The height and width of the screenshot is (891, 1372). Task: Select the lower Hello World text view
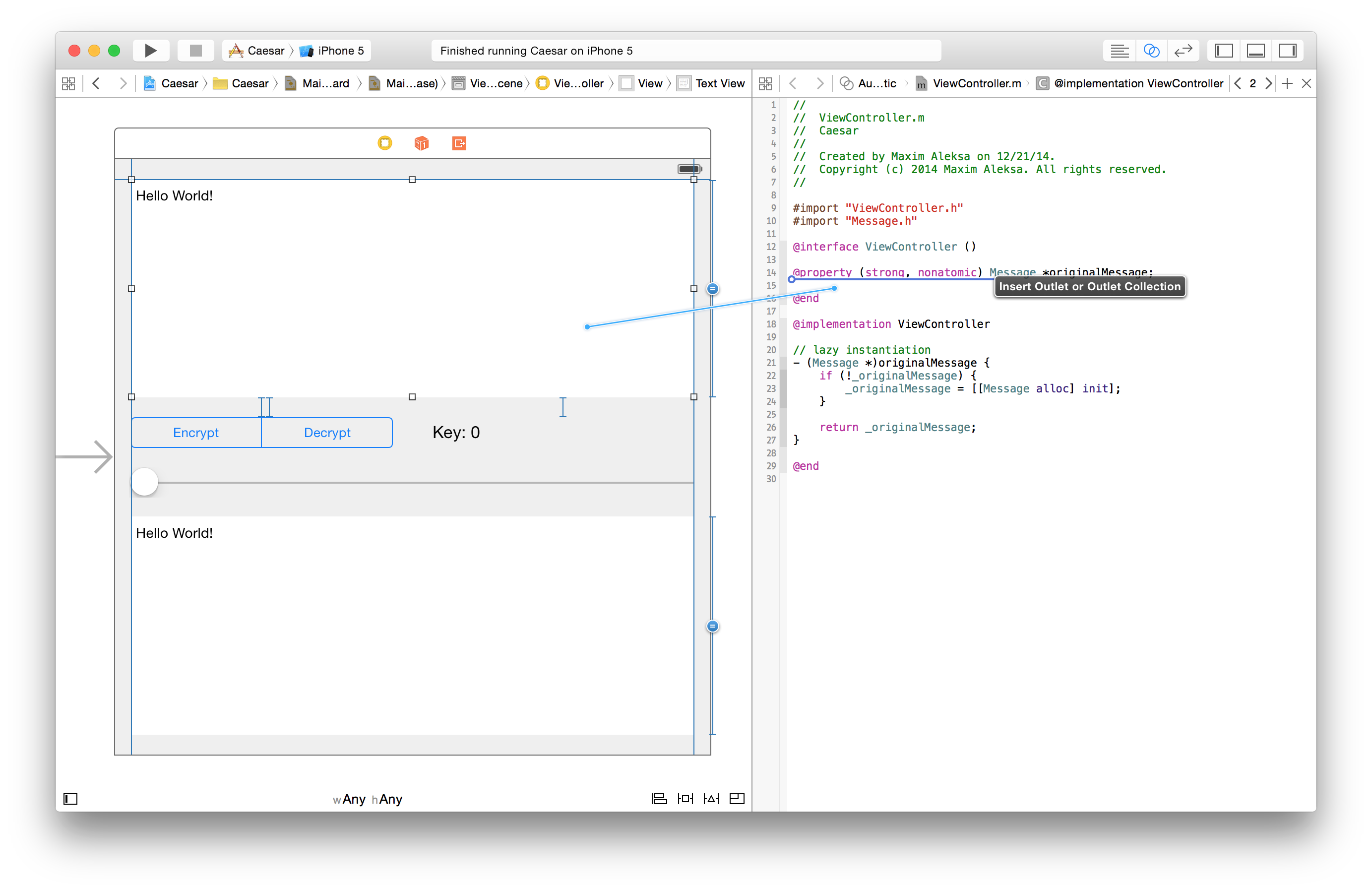412,626
